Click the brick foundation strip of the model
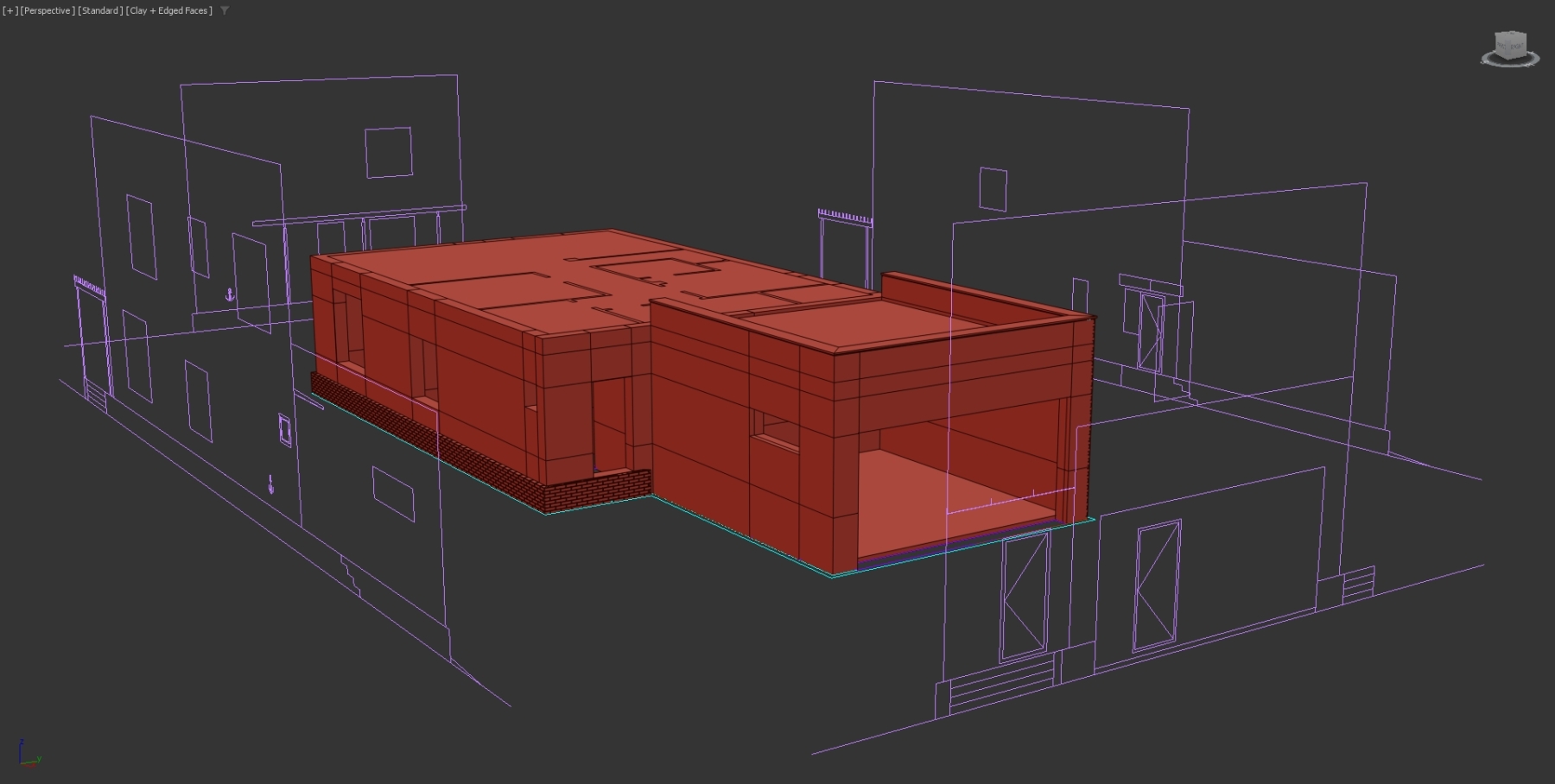 (x=596, y=490)
